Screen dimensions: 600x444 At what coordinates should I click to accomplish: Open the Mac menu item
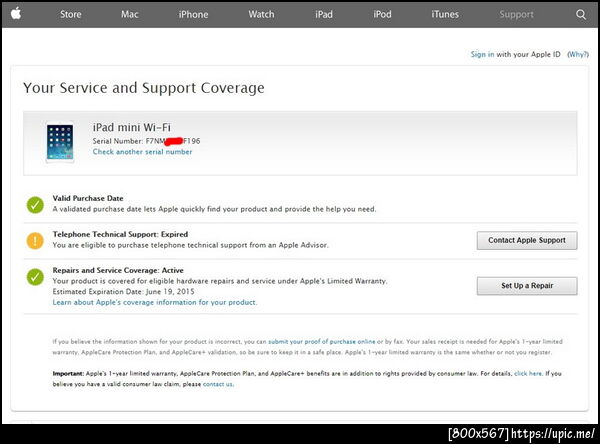[x=130, y=15]
